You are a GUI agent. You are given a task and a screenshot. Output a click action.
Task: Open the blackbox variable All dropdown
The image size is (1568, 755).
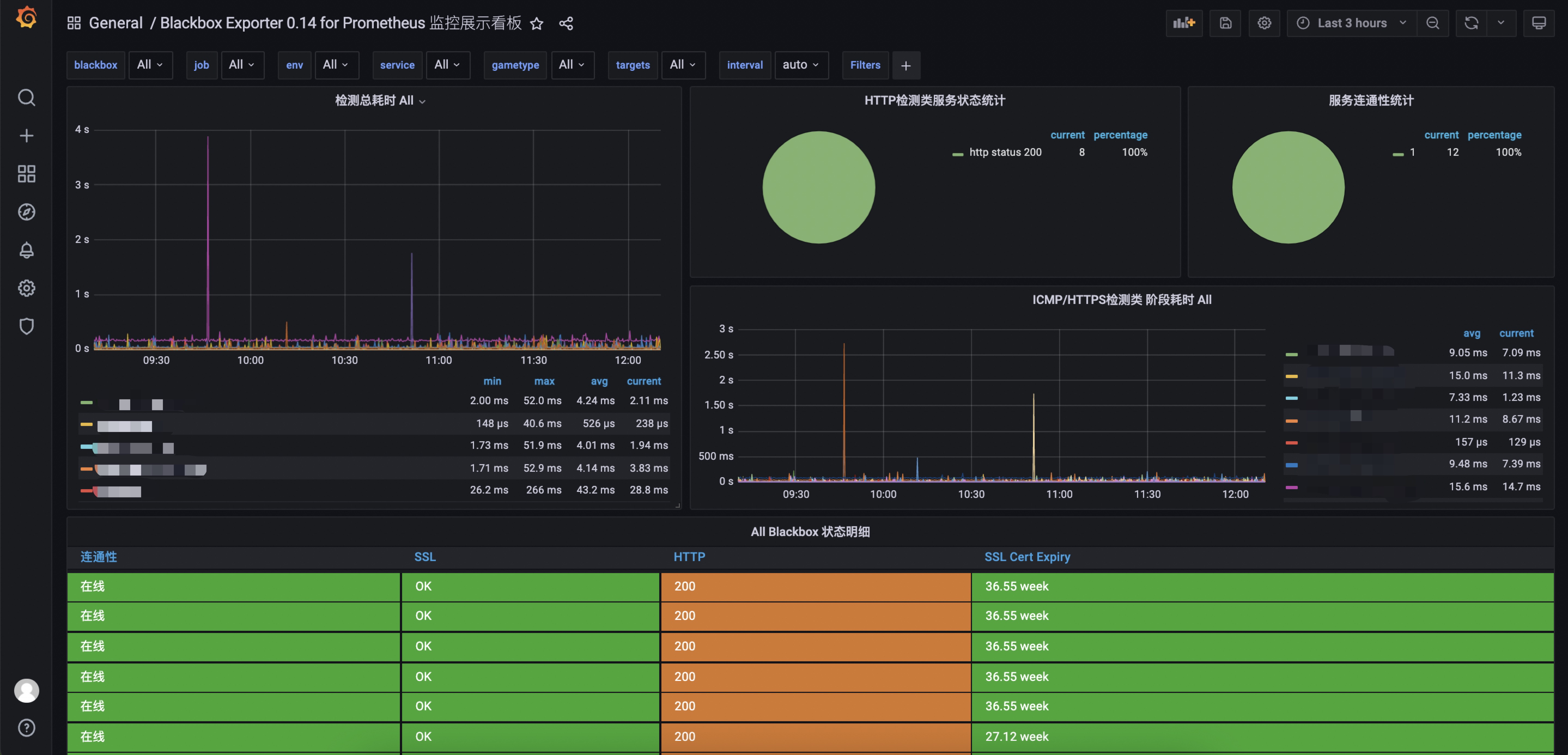[x=150, y=65]
